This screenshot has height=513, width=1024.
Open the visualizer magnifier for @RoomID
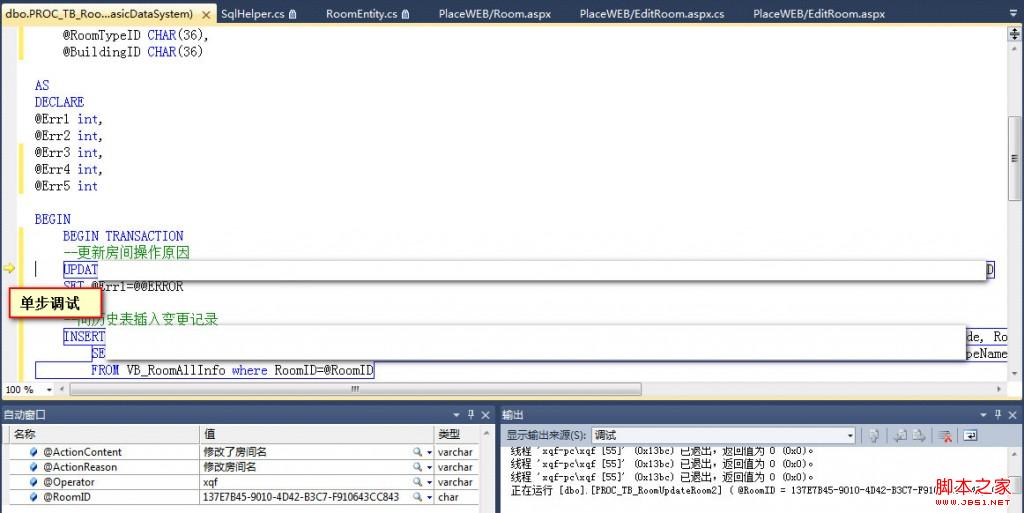click(417, 497)
